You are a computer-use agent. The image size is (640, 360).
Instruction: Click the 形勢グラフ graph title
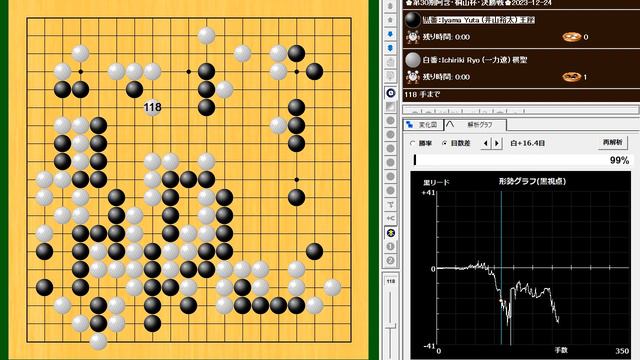click(532, 181)
